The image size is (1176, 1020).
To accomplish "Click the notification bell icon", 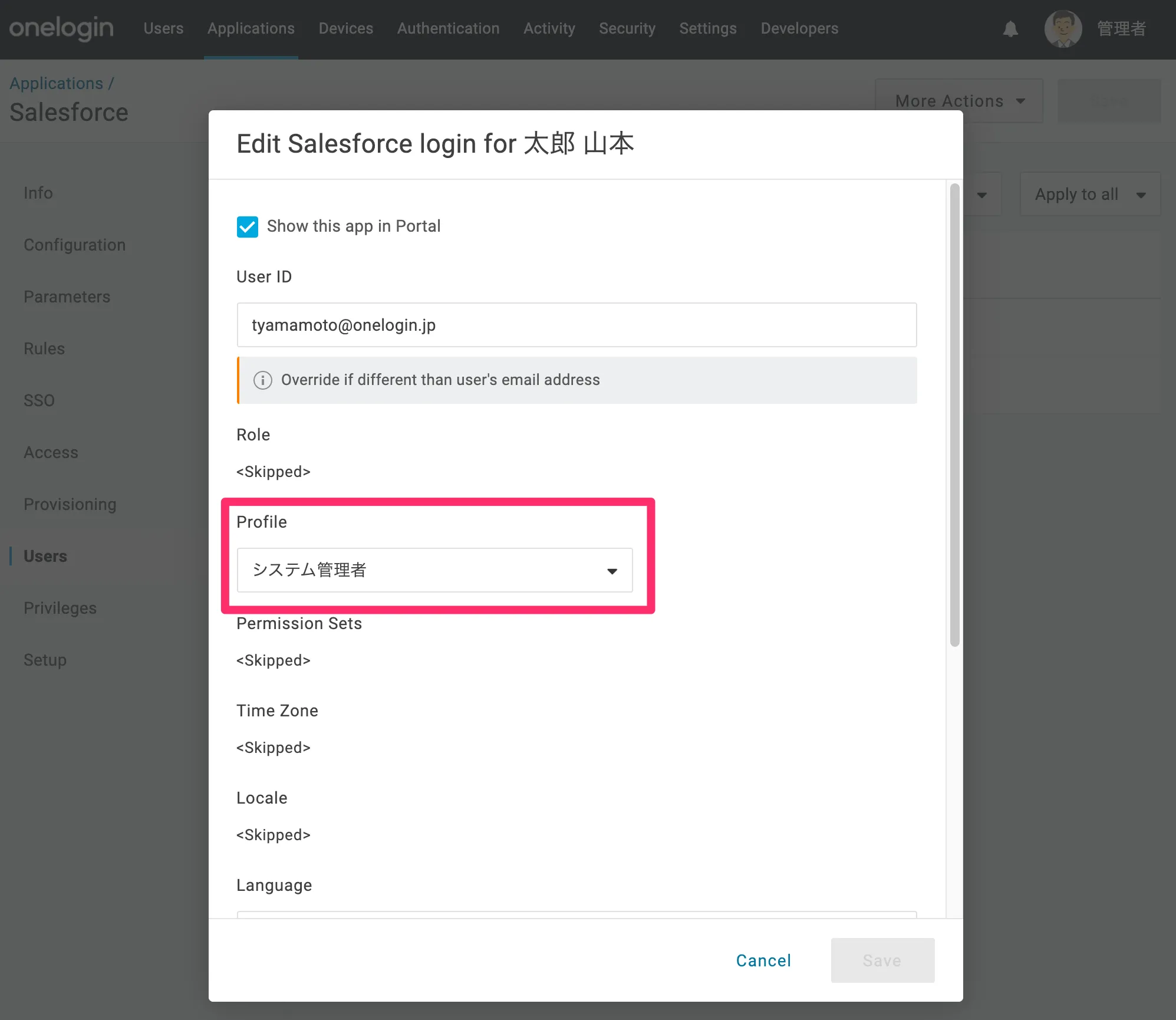I will (1010, 28).
